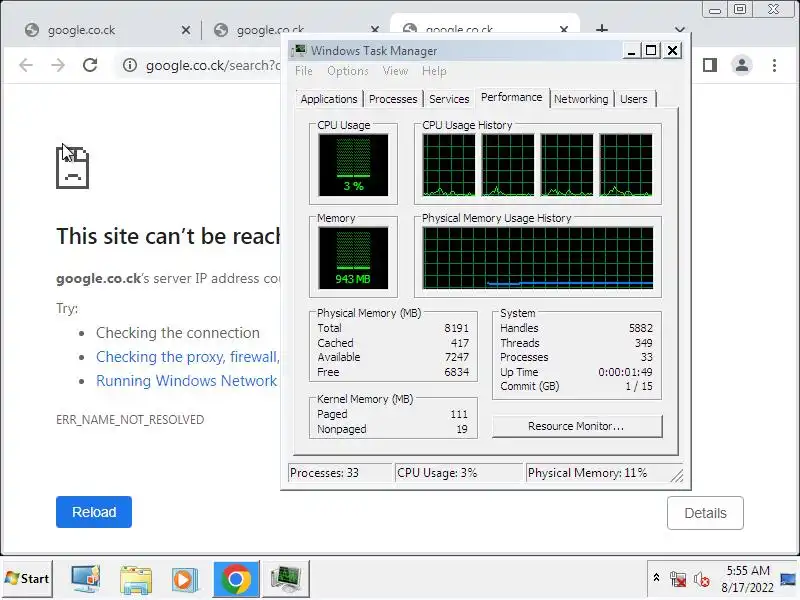Close the first google.co.ck tab
The height and width of the screenshot is (600, 800).
[186, 31]
